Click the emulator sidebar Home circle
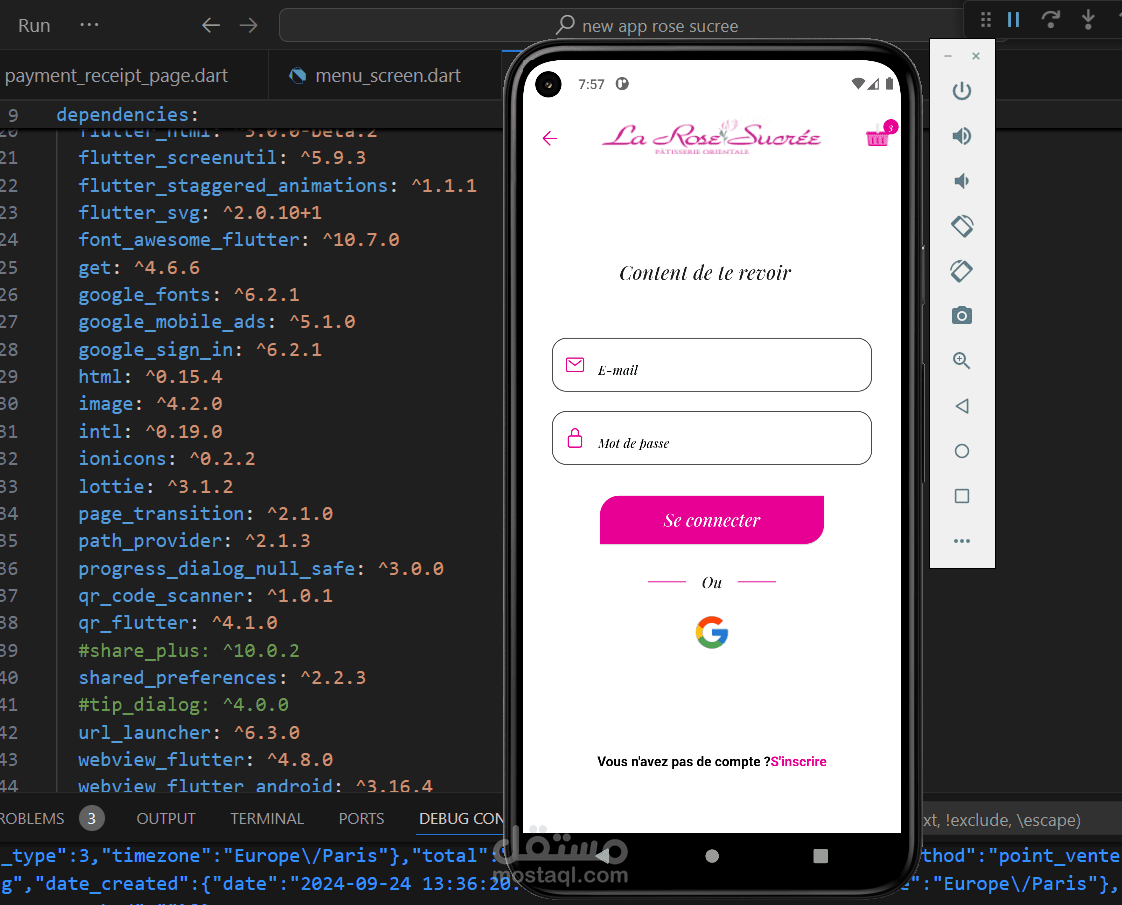 point(962,451)
